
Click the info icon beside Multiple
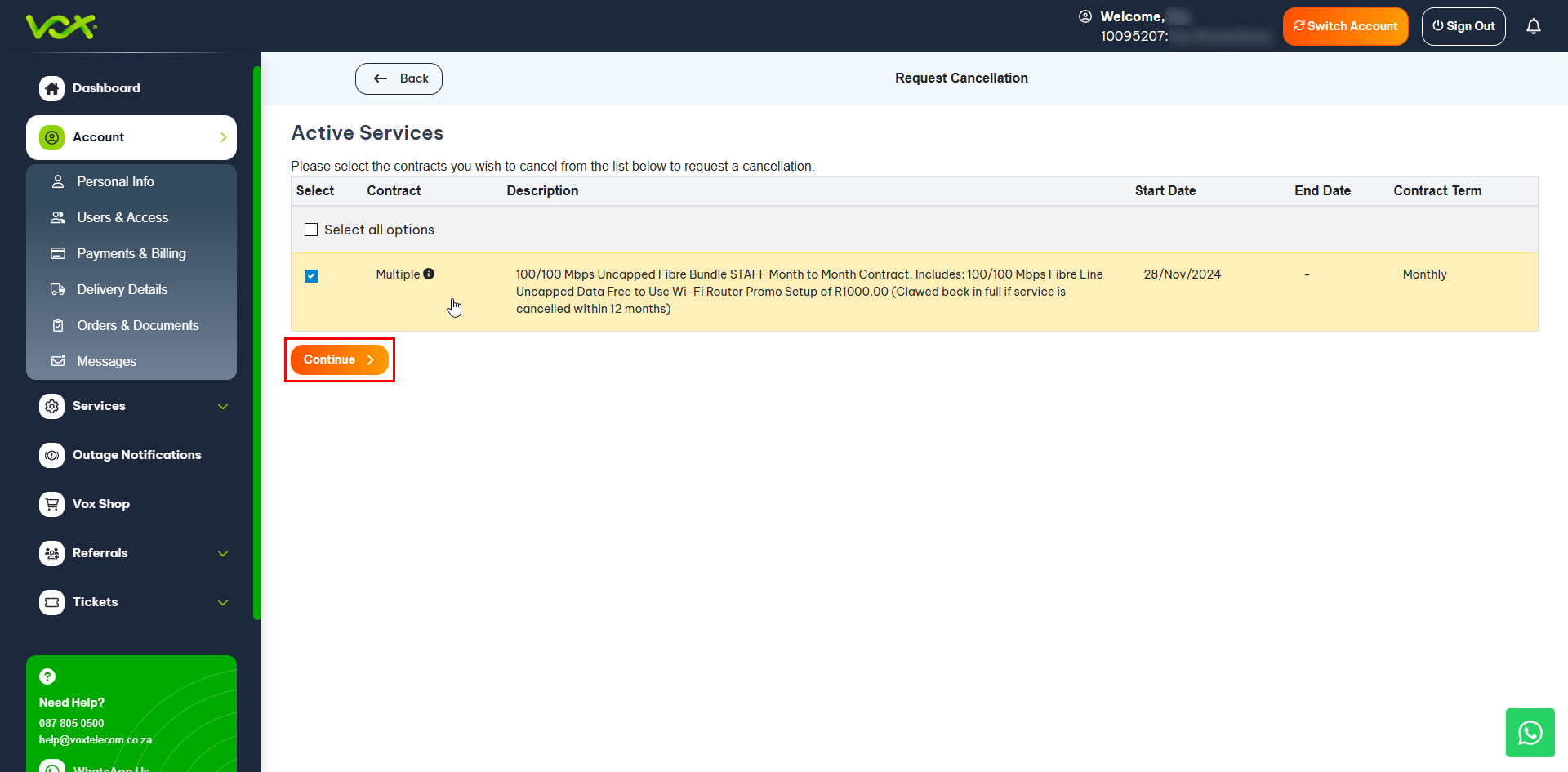(429, 274)
